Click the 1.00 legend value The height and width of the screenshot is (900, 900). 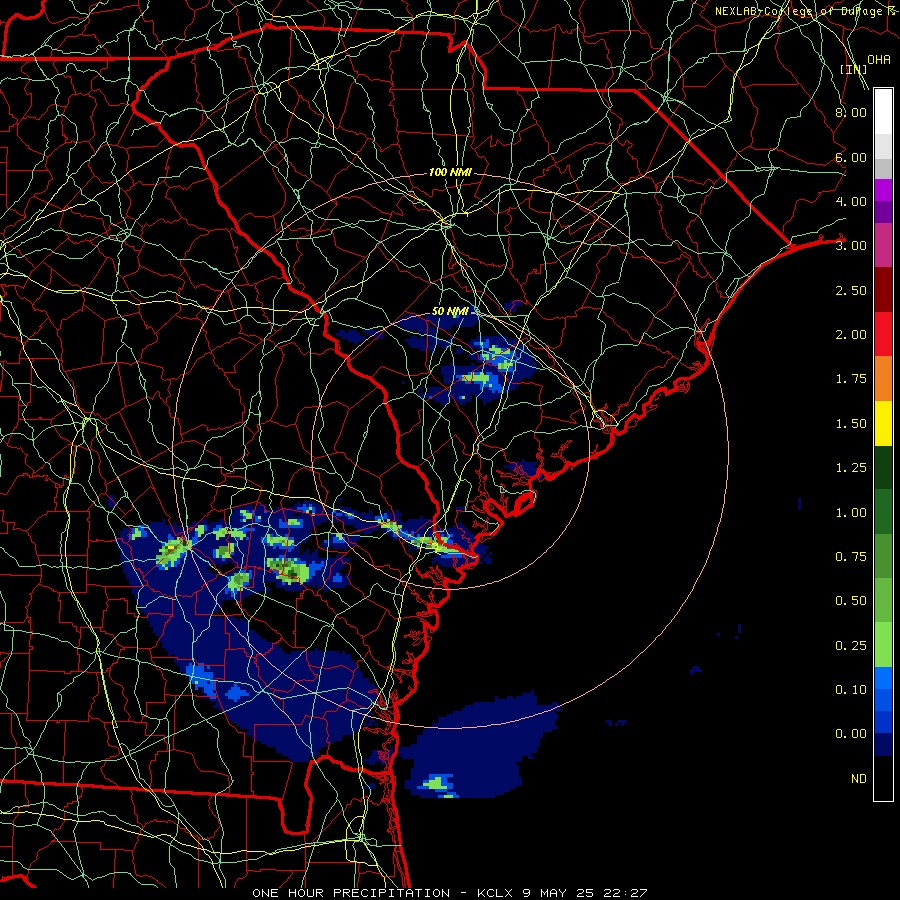point(851,513)
